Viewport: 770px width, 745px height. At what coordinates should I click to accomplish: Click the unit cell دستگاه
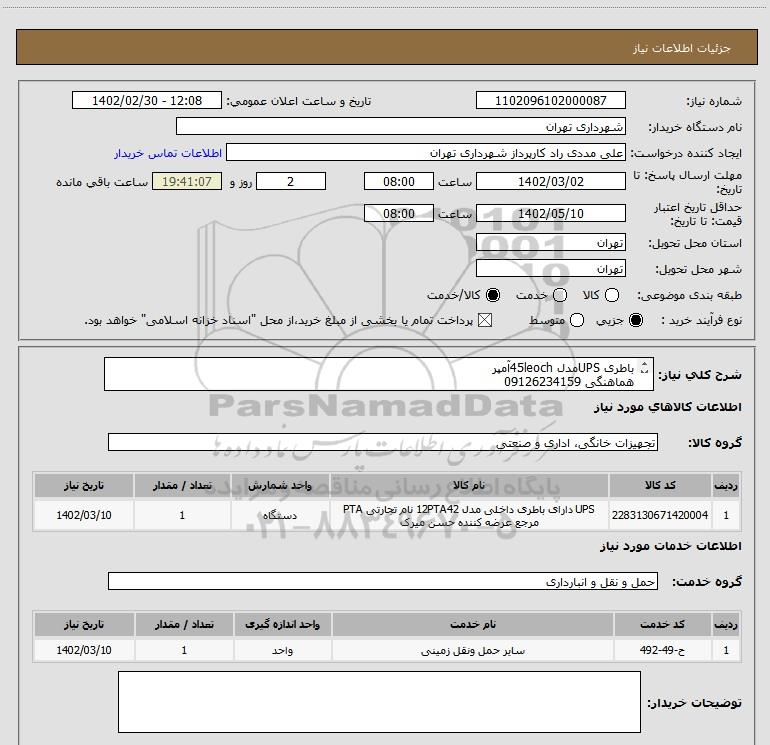[280, 515]
